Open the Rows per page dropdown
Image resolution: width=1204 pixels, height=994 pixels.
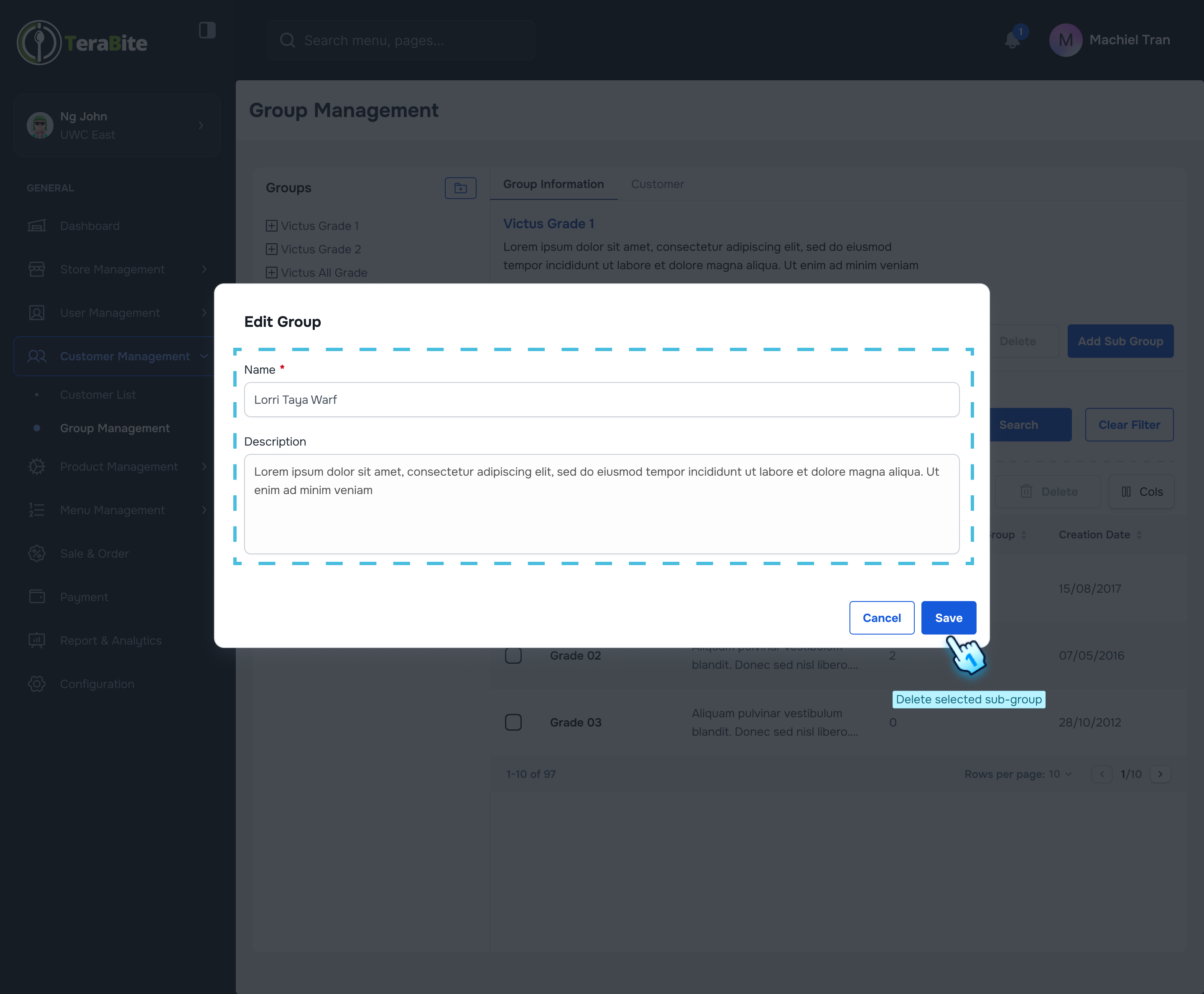tap(1061, 774)
